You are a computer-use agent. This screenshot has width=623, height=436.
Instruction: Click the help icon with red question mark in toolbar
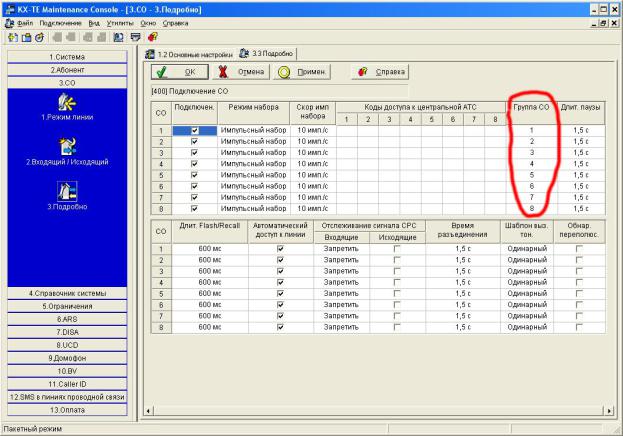[x=153, y=37]
